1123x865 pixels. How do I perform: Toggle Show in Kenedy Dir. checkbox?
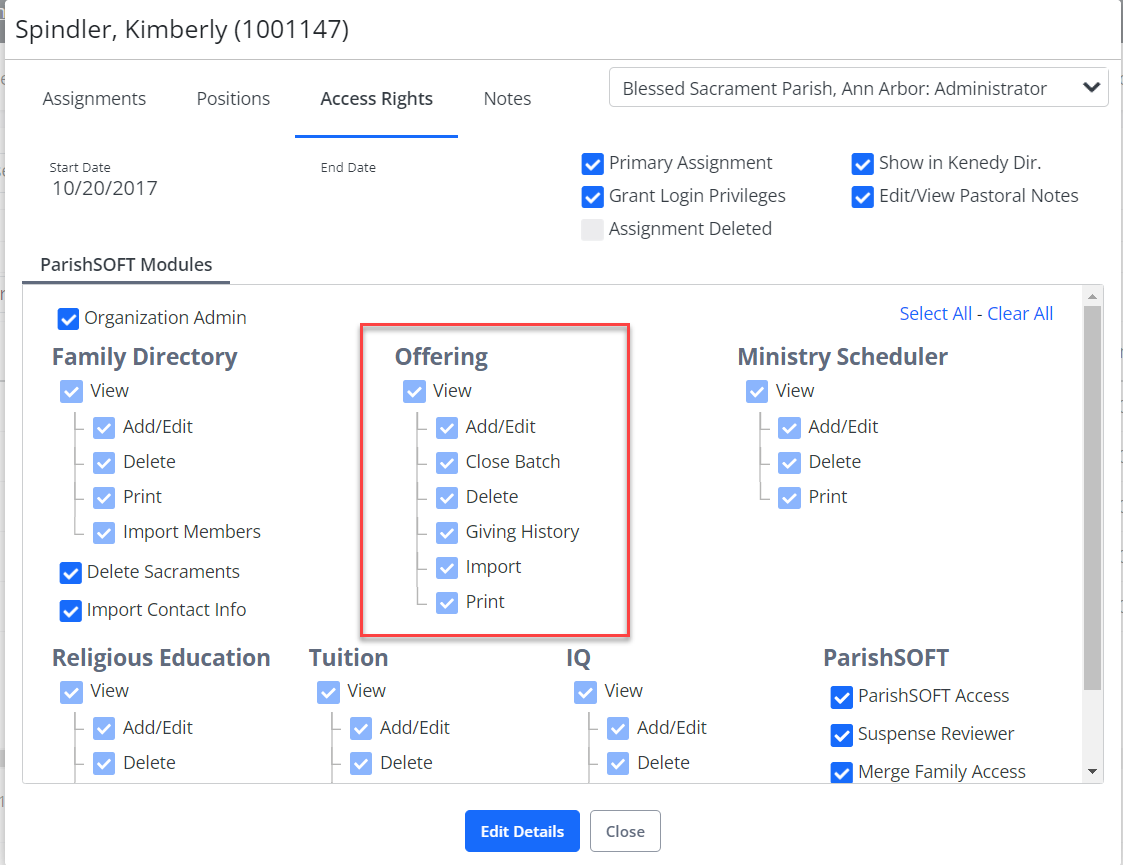[x=862, y=163]
